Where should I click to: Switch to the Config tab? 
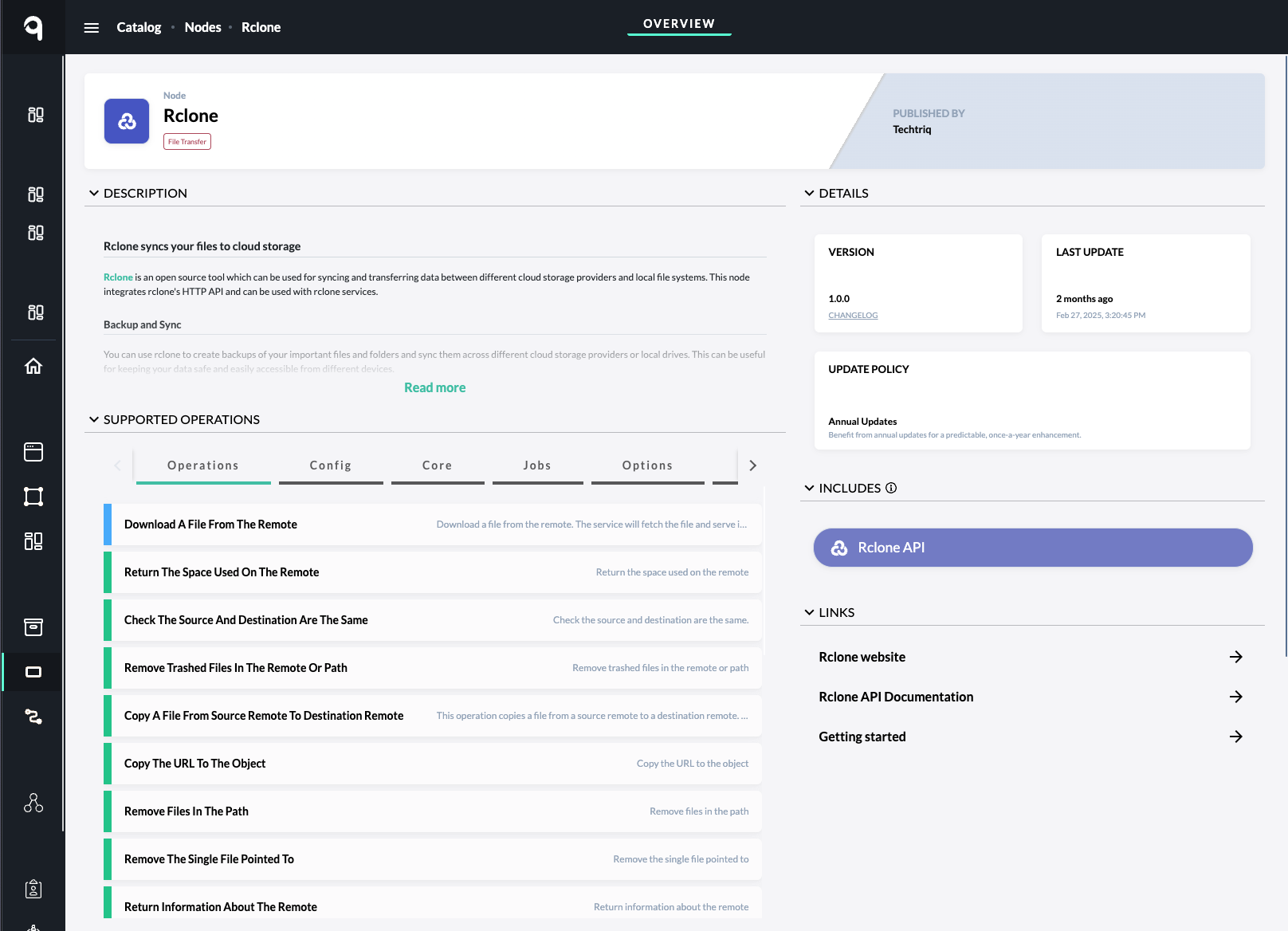point(331,465)
